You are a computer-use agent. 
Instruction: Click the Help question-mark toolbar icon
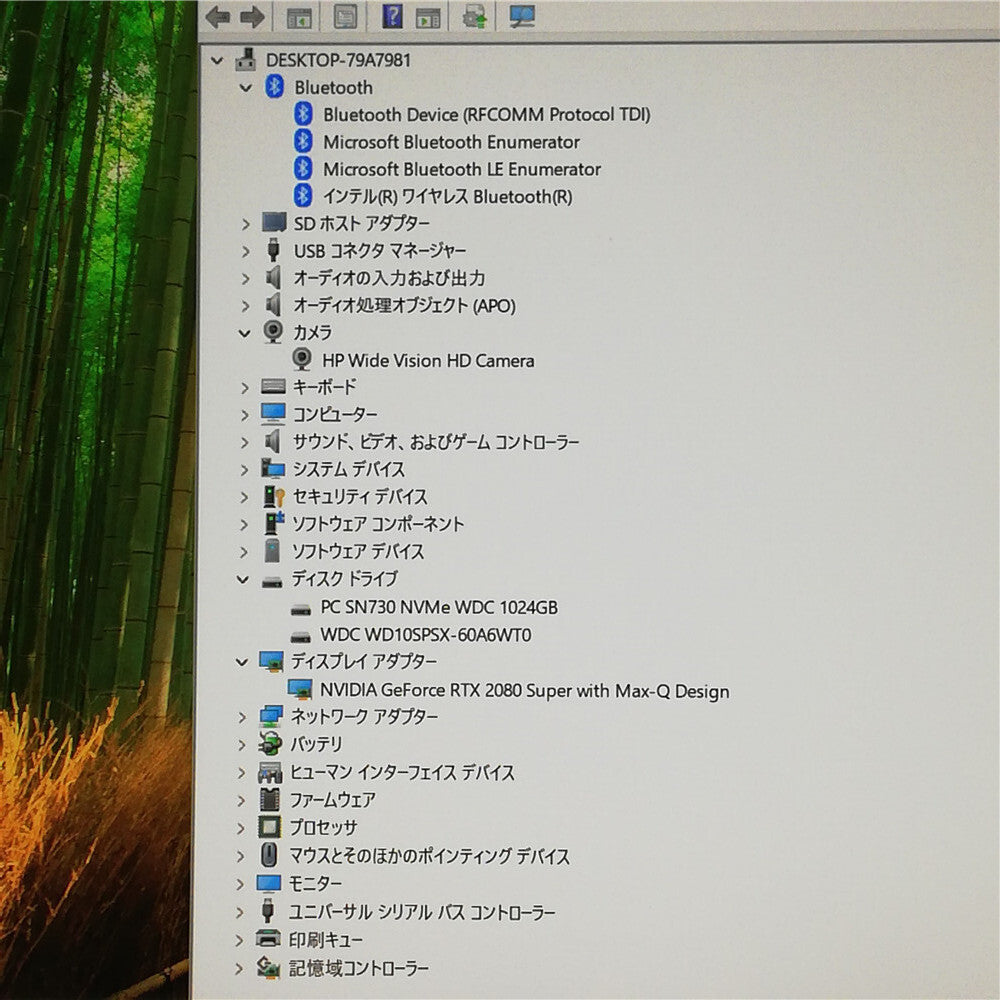(x=392, y=16)
